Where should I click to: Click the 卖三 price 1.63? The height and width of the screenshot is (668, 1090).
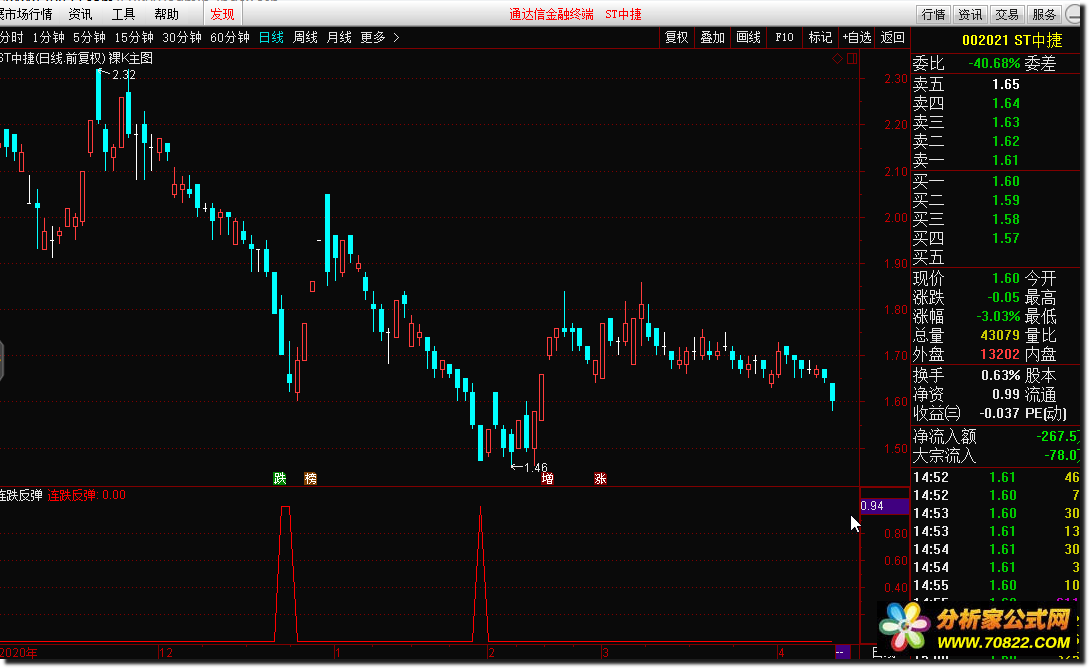(1006, 122)
